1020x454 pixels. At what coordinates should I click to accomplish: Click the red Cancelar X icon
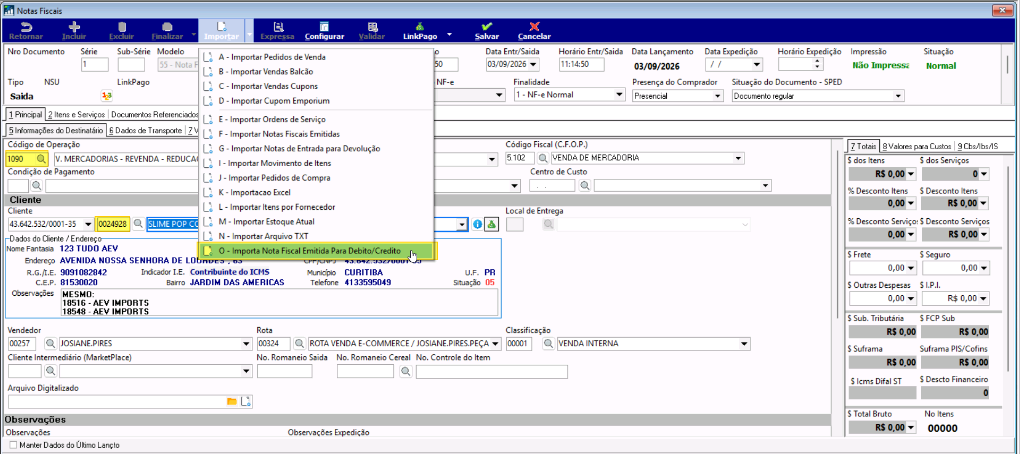pos(534,27)
